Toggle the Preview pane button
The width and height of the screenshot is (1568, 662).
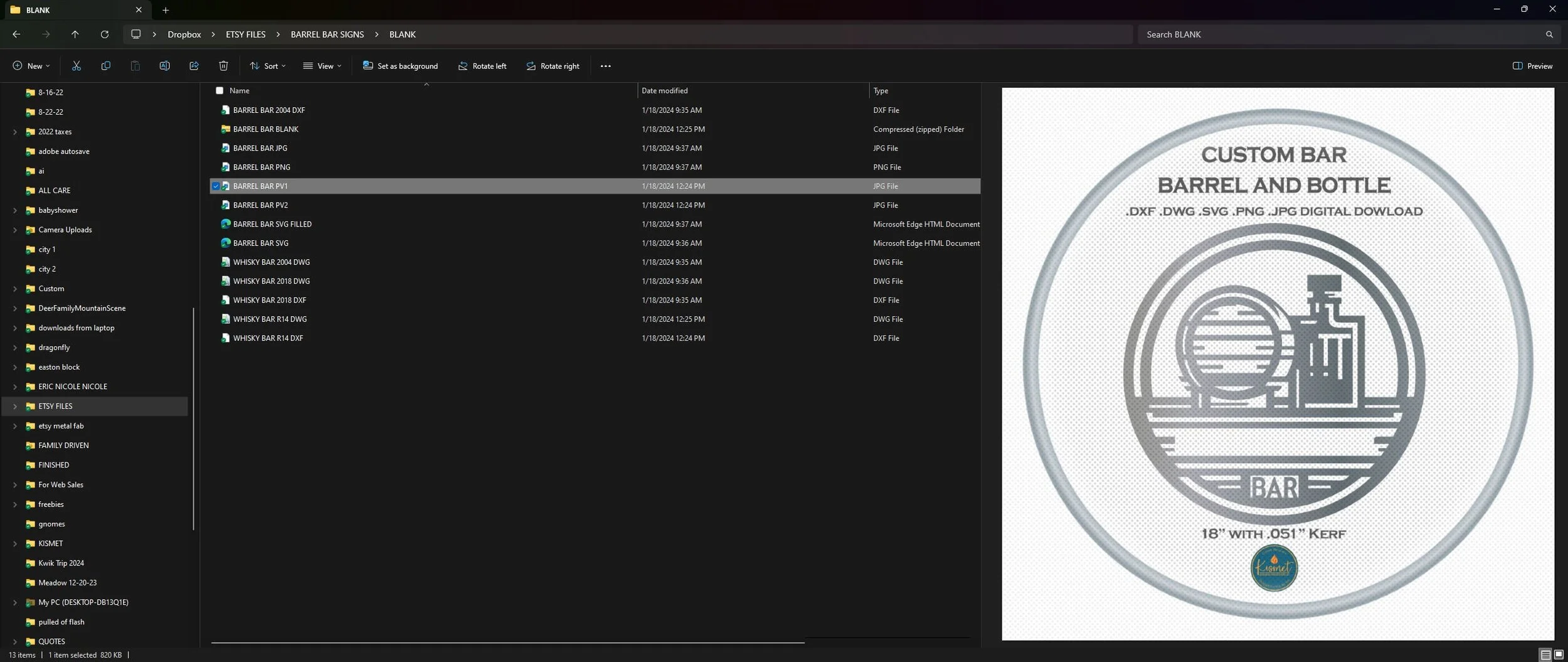1533,66
